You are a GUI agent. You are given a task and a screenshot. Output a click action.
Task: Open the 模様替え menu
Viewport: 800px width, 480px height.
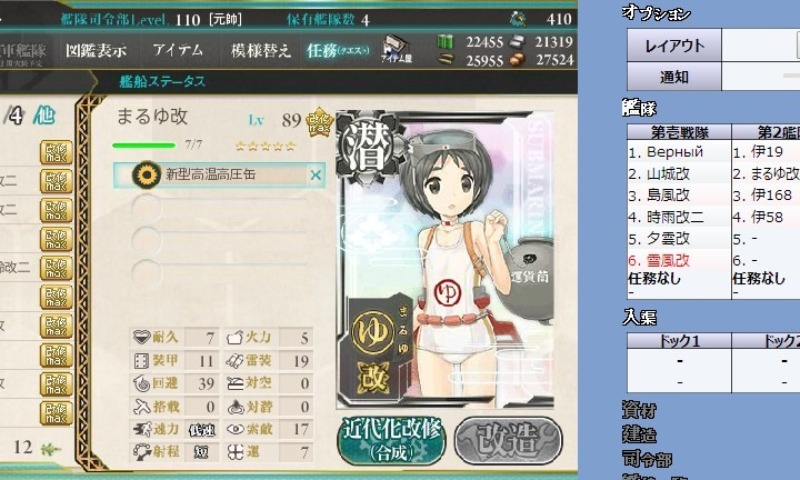260,50
